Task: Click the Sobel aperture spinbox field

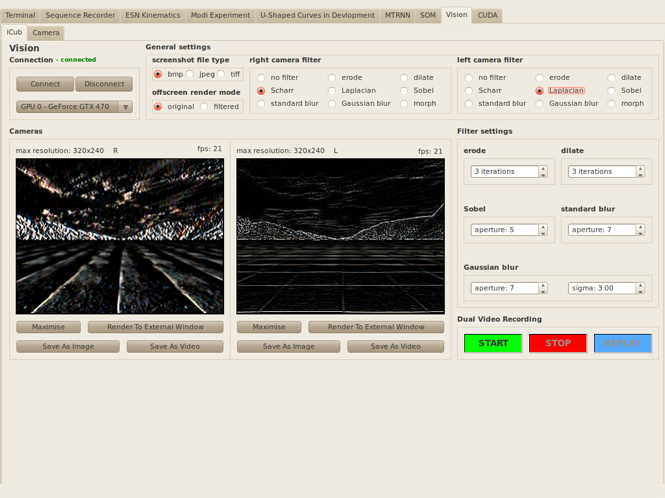Action: tap(504, 230)
